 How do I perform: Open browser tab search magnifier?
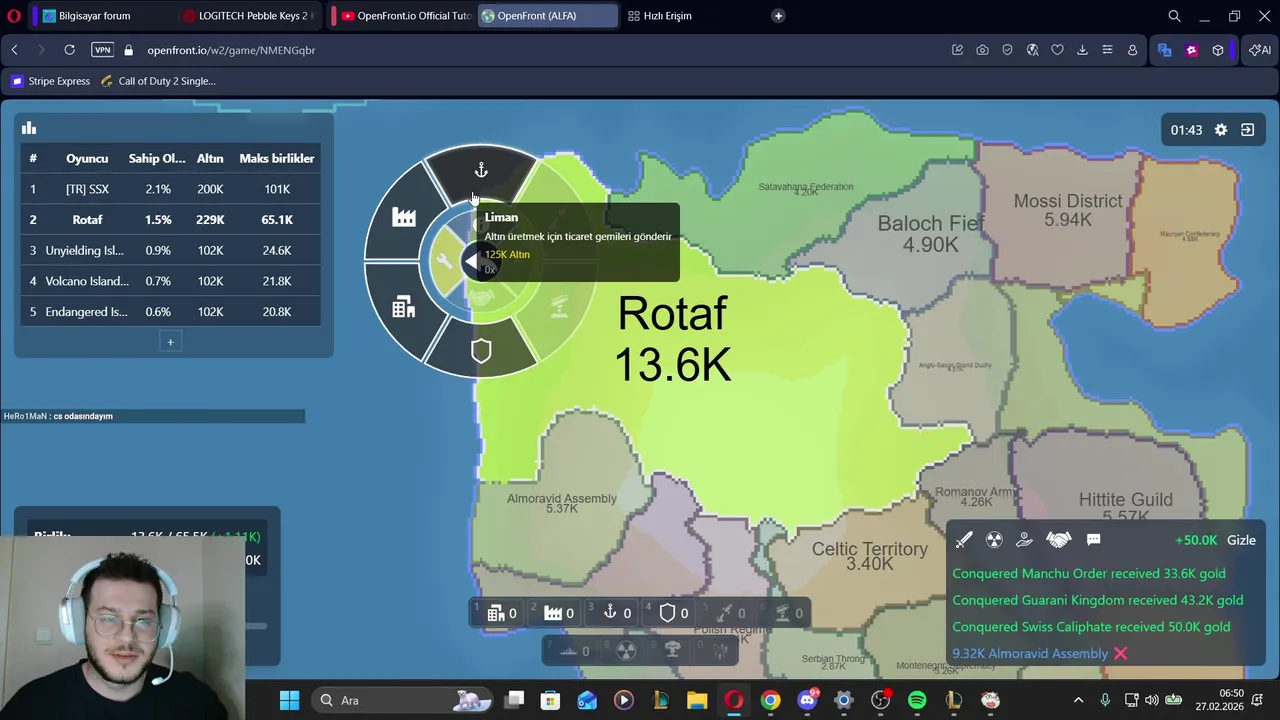[x=1174, y=16]
